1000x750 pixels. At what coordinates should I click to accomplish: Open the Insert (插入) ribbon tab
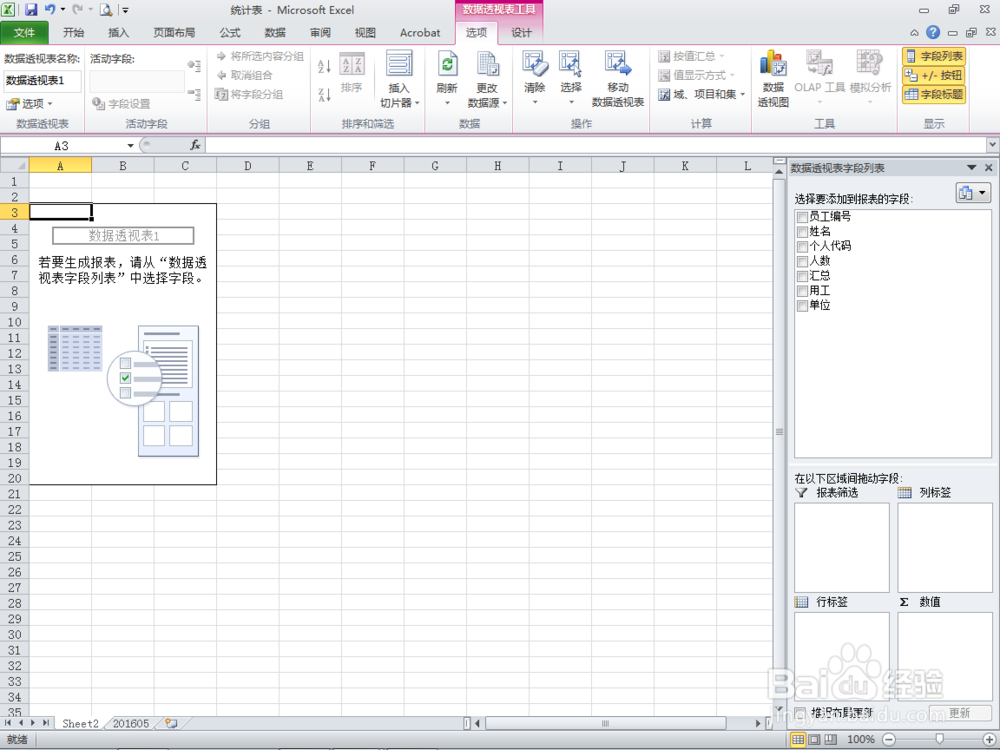point(118,33)
